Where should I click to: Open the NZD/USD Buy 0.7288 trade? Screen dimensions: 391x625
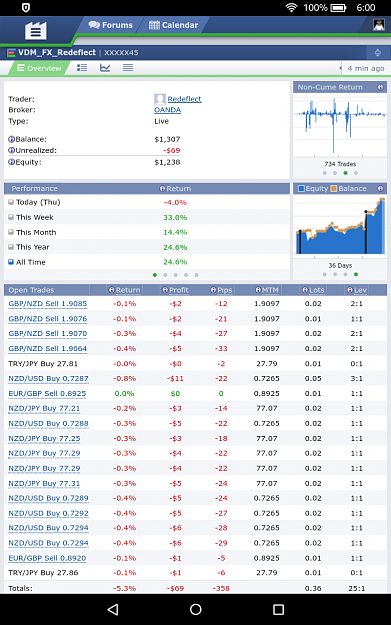tap(48, 423)
